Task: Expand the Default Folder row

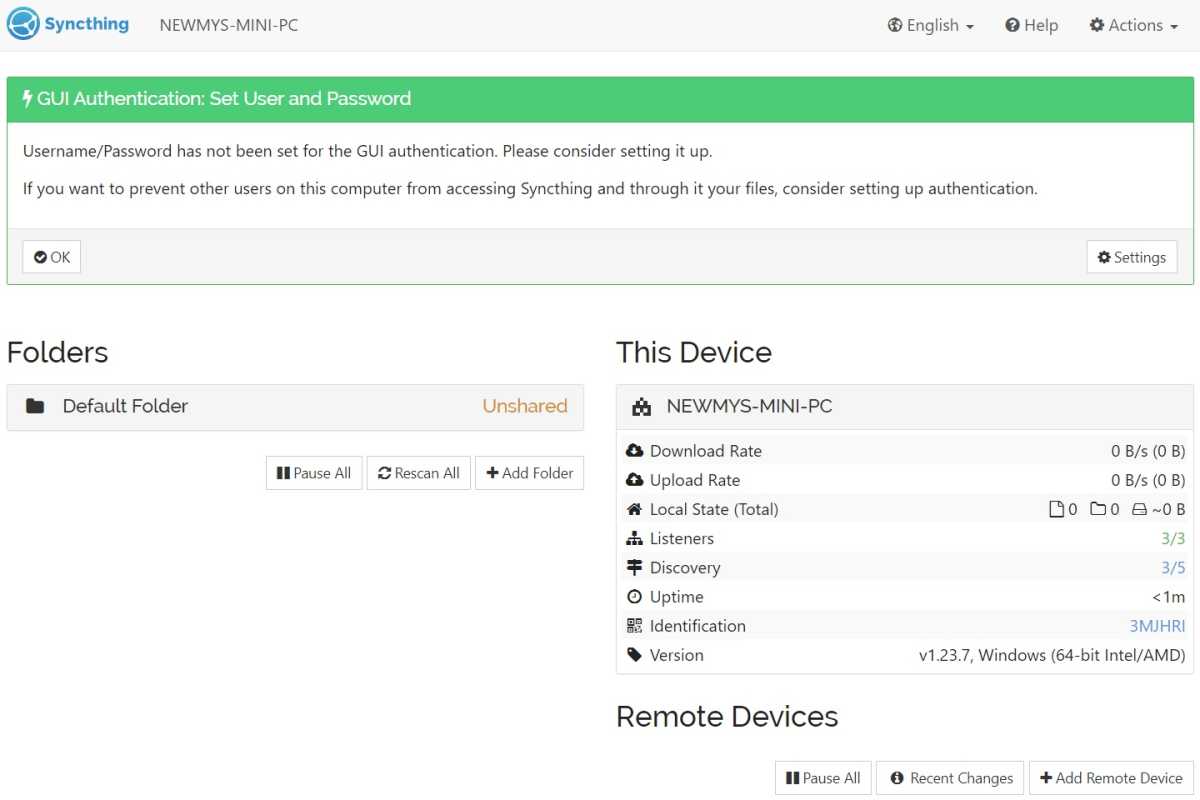Action: click(295, 407)
